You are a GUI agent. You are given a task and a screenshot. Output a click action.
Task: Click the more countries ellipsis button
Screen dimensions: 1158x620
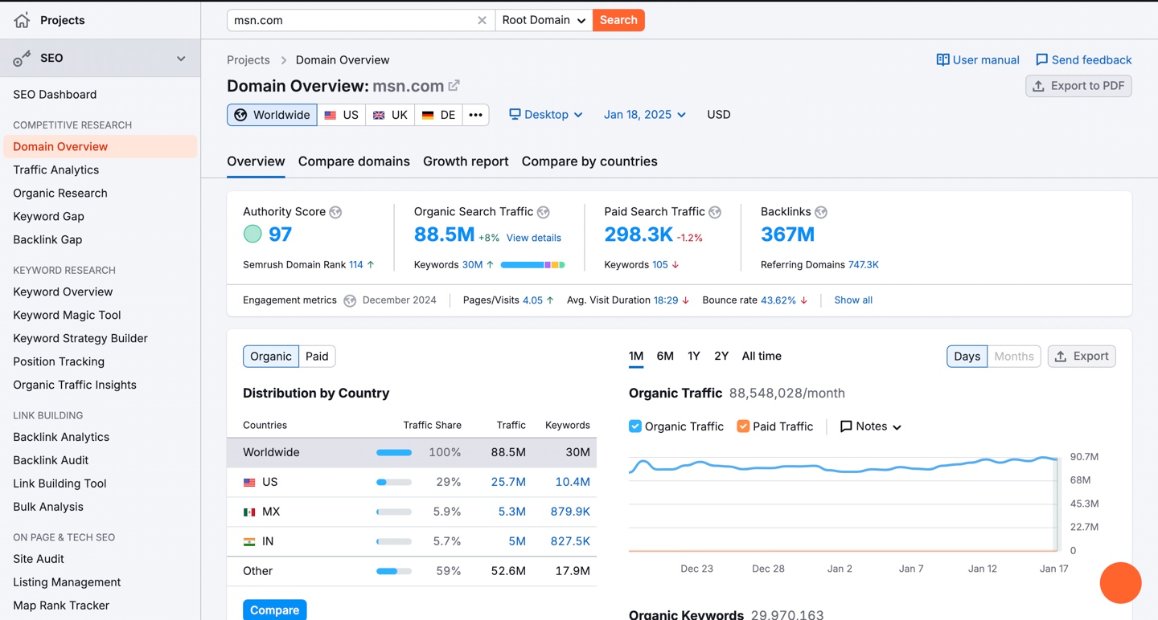pos(476,114)
